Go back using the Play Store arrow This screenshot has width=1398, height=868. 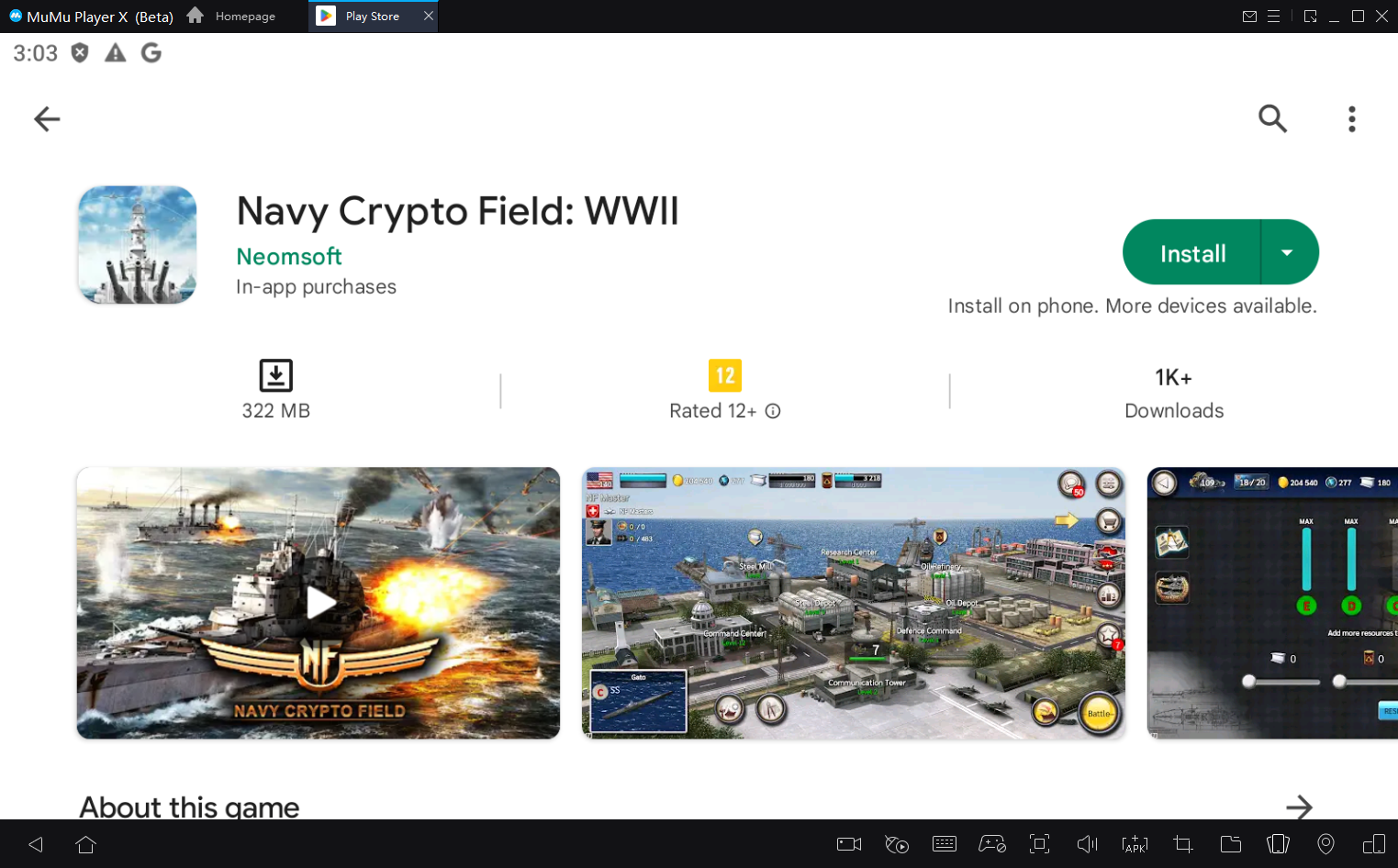(x=47, y=118)
